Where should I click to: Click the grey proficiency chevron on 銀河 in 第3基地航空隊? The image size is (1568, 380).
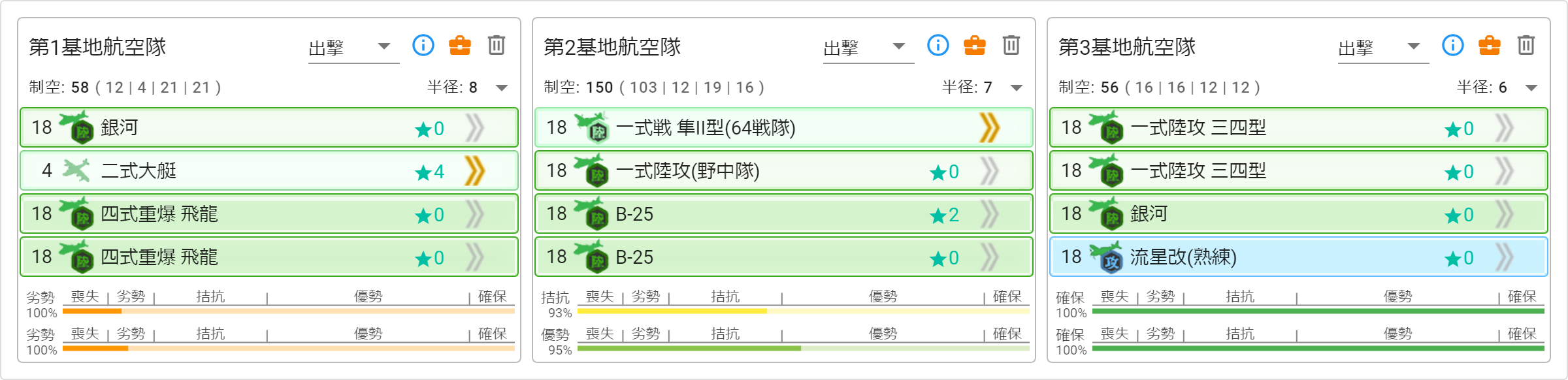click(x=1505, y=214)
